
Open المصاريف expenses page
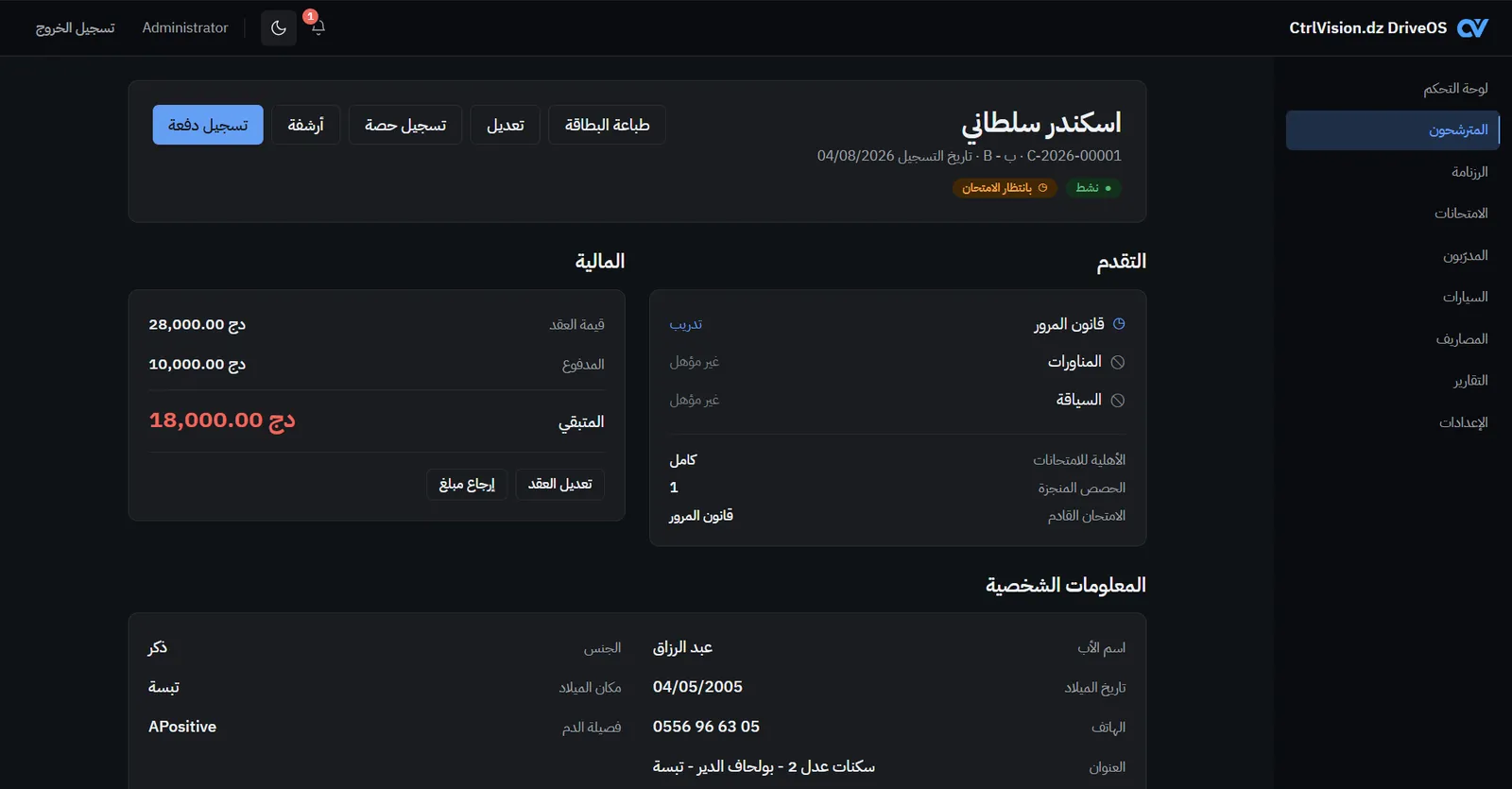1393,338
